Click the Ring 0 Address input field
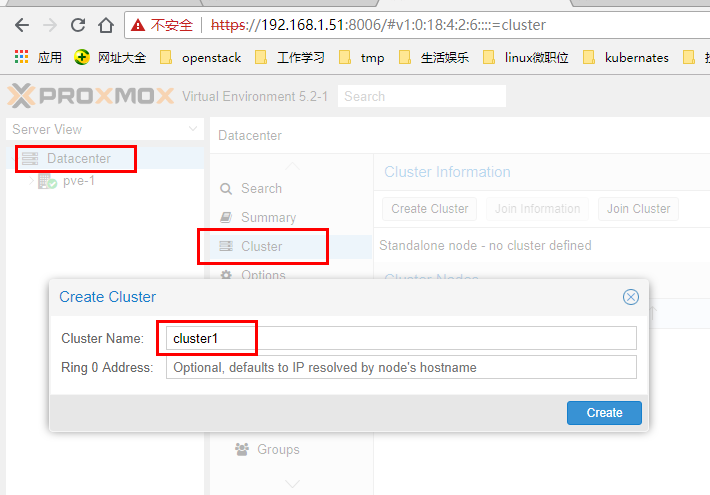The height and width of the screenshot is (495, 710). coord(401,367)
